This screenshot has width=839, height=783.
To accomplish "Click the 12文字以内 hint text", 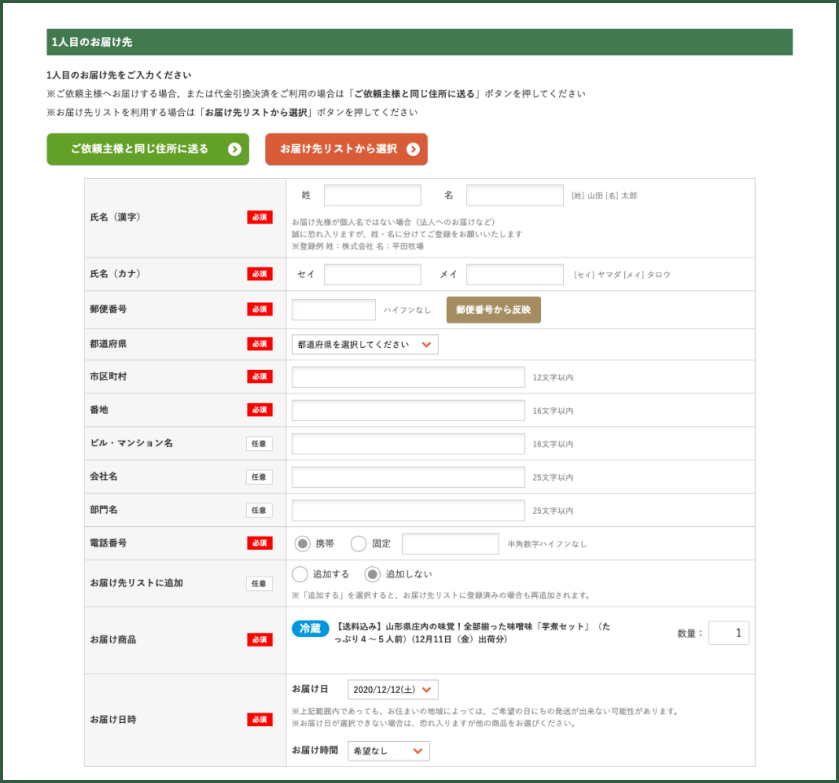I will coord(553,378).
